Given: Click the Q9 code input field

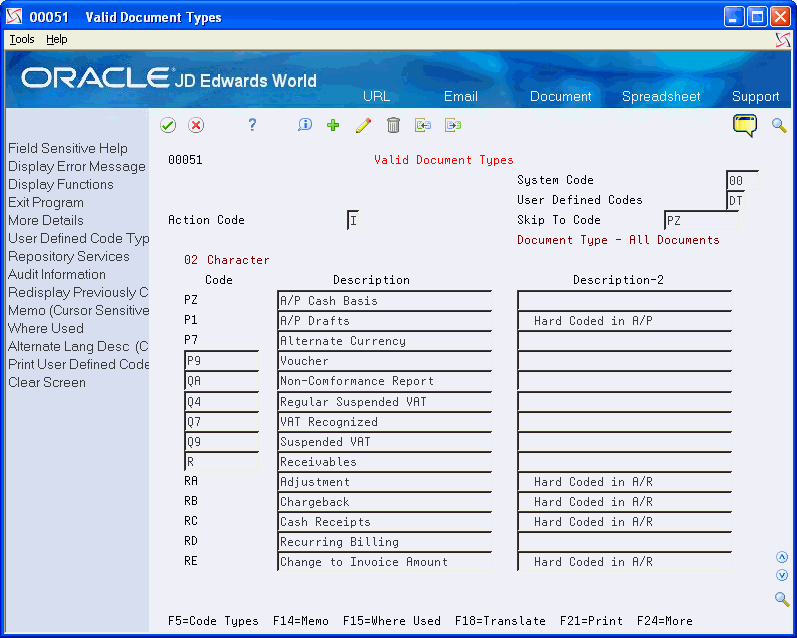Looking at the screenshot, I should [222, 442].
